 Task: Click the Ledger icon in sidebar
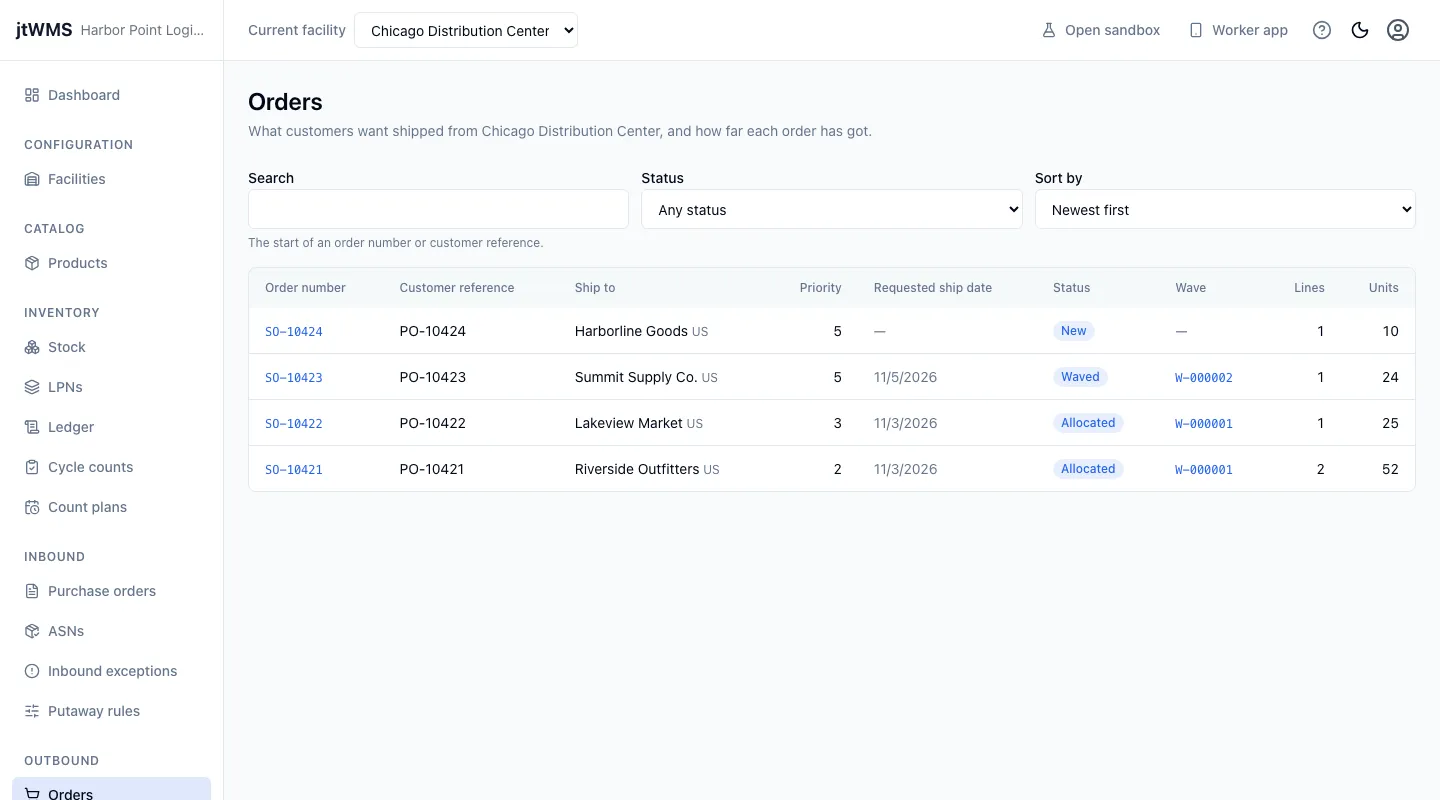coord(32,427)
